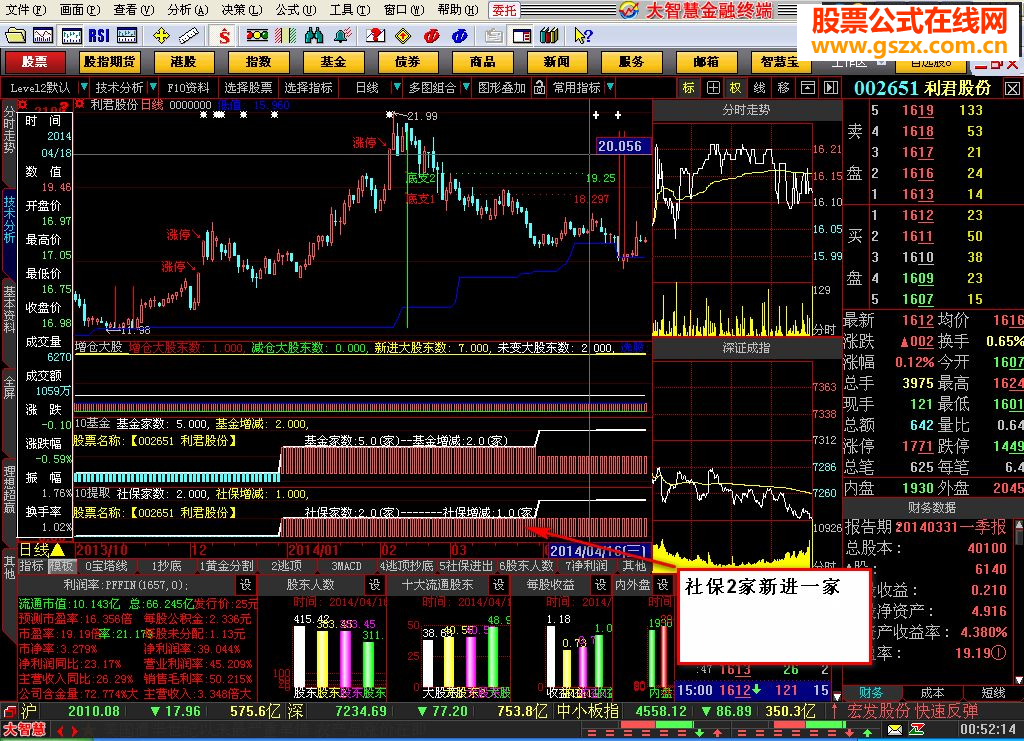This screenshot has width=1024, height=741.
Task: Click the red 股票 category button
Action: [35, 61]
